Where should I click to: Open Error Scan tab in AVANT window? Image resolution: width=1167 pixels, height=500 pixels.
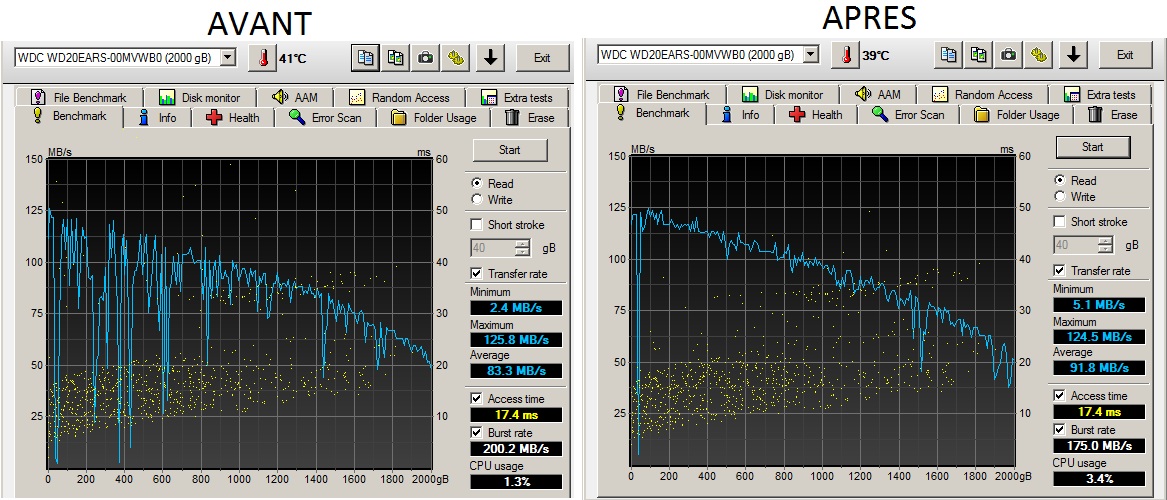point(325,118)
